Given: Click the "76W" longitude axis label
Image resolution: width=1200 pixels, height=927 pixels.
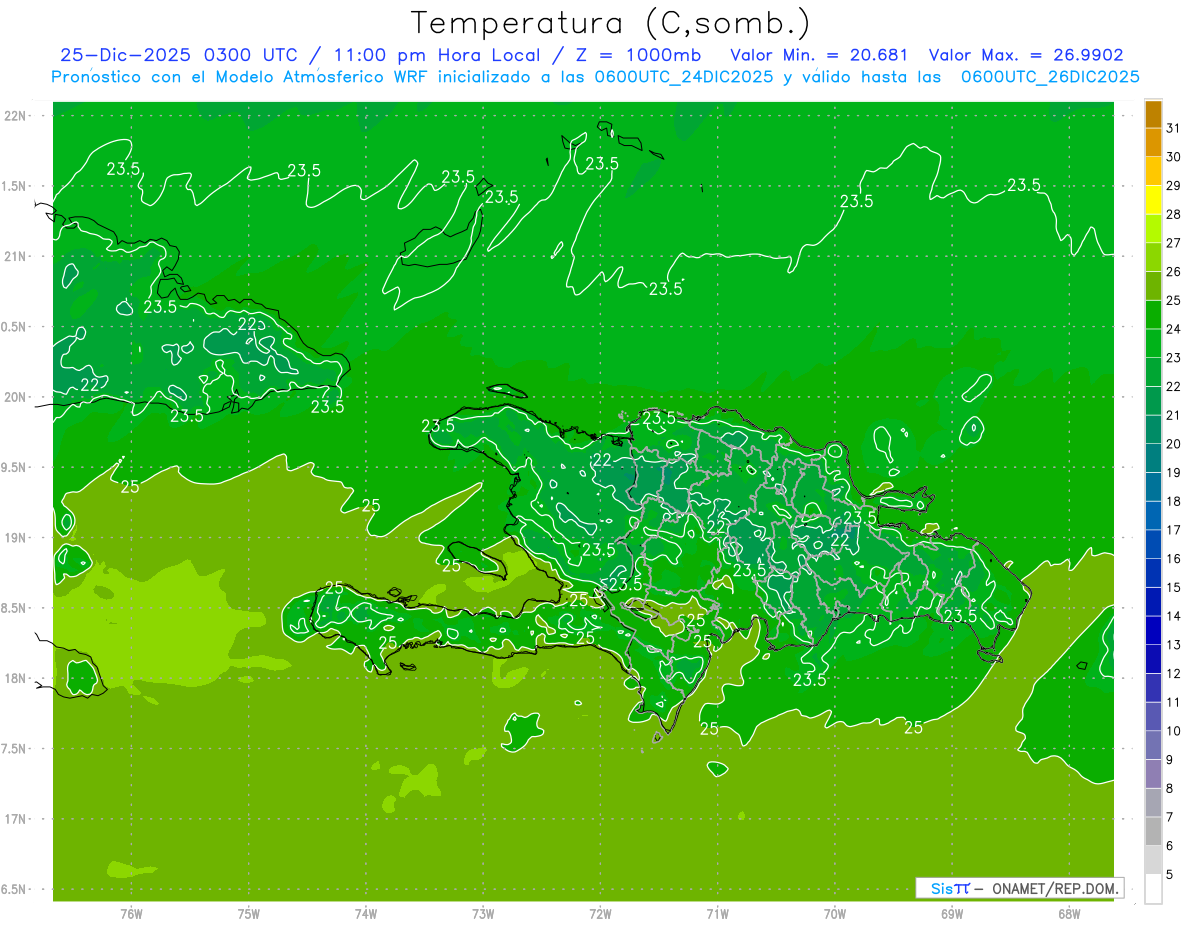Looking at the screenshot, I should 131,914.
